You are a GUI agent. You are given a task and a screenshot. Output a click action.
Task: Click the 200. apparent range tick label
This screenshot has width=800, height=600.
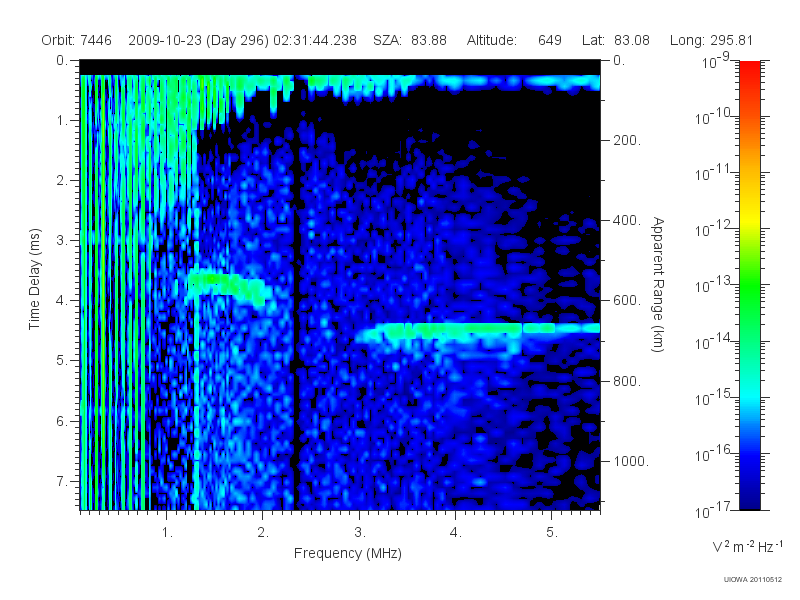627,140
